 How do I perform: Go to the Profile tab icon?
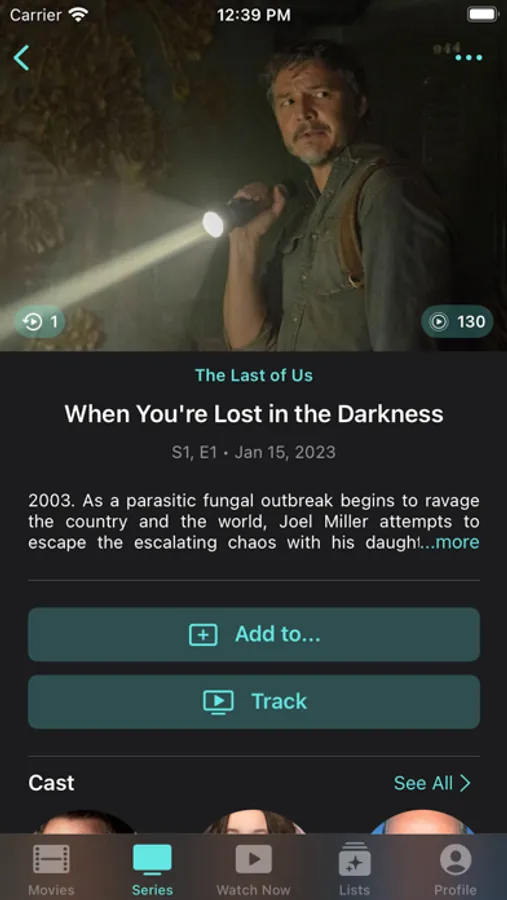coord(455,859)
